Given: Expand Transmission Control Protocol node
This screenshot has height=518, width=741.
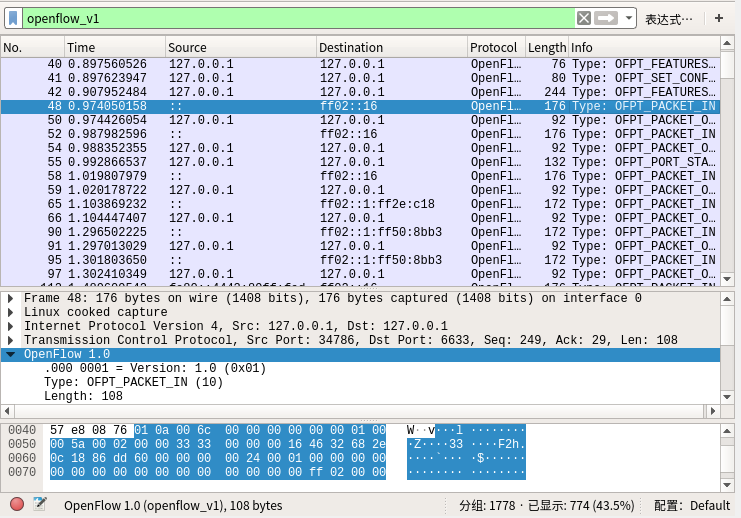Looking at the screenshot, I should click(10, 340).
